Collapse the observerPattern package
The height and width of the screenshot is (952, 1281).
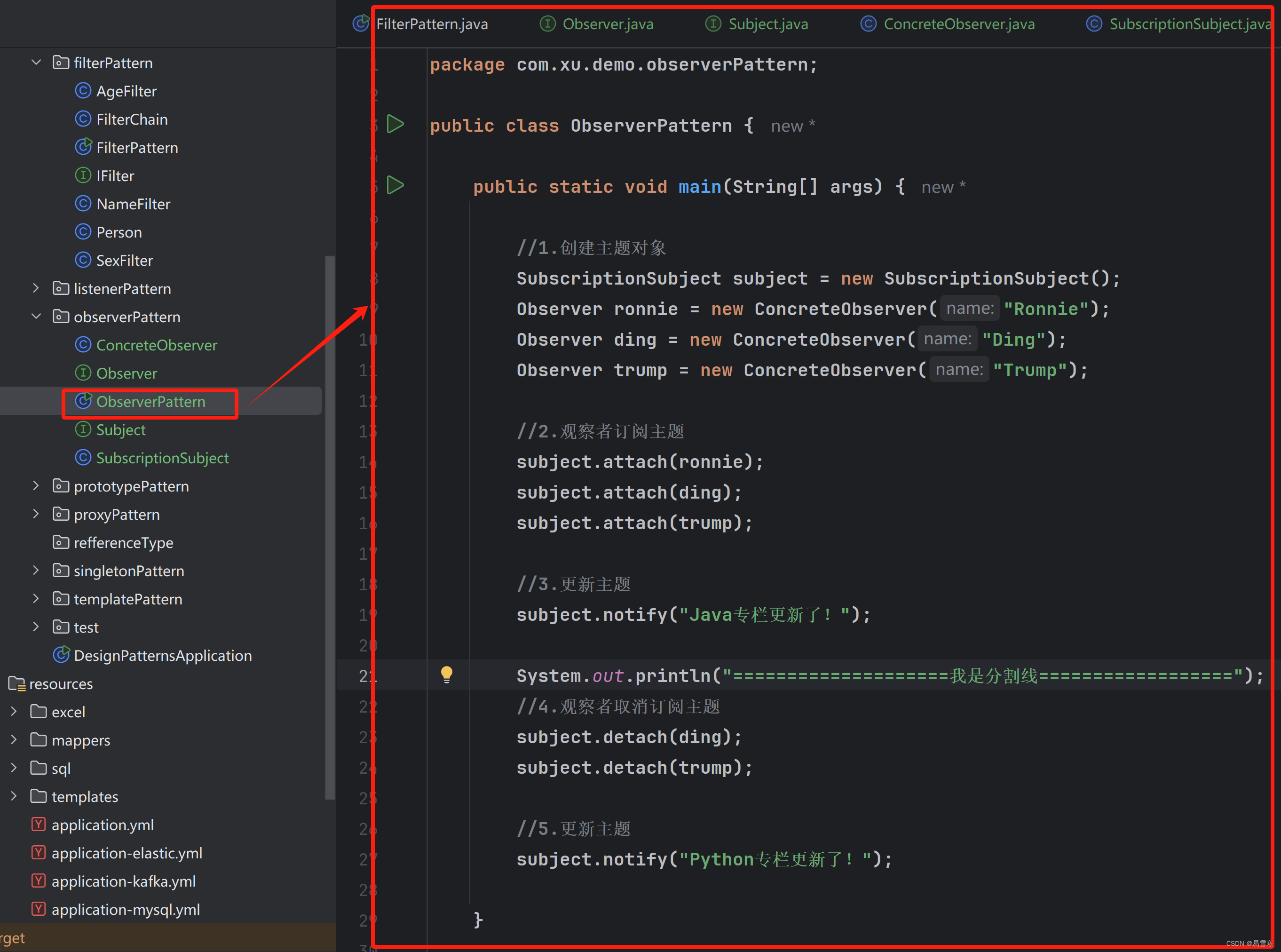pos(36,317)
